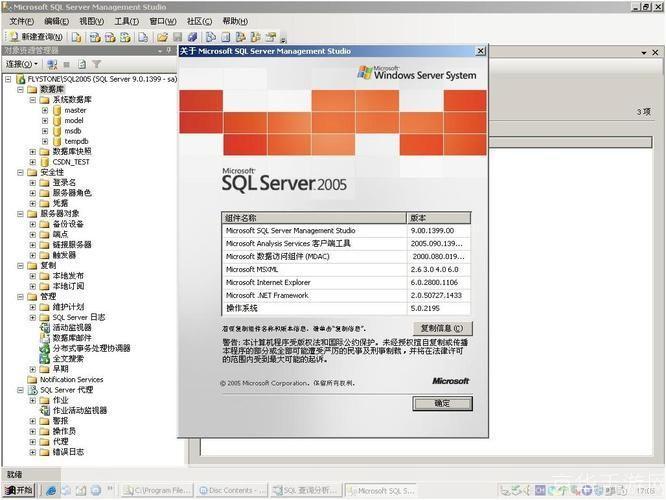Open the 活动监视器 node

(x=71, y=327)
